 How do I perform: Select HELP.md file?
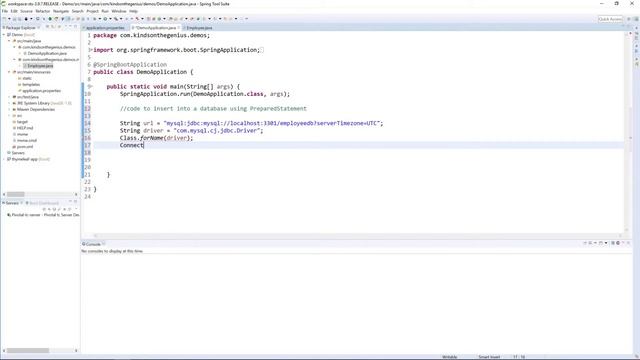pyautogui.click(x=25, y=128)
